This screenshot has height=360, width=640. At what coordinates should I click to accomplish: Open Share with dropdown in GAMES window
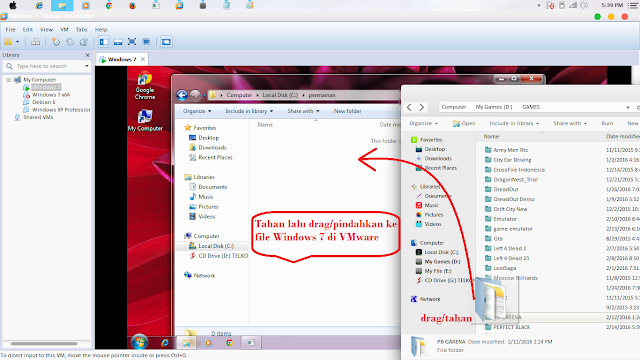tap(570, 123)
